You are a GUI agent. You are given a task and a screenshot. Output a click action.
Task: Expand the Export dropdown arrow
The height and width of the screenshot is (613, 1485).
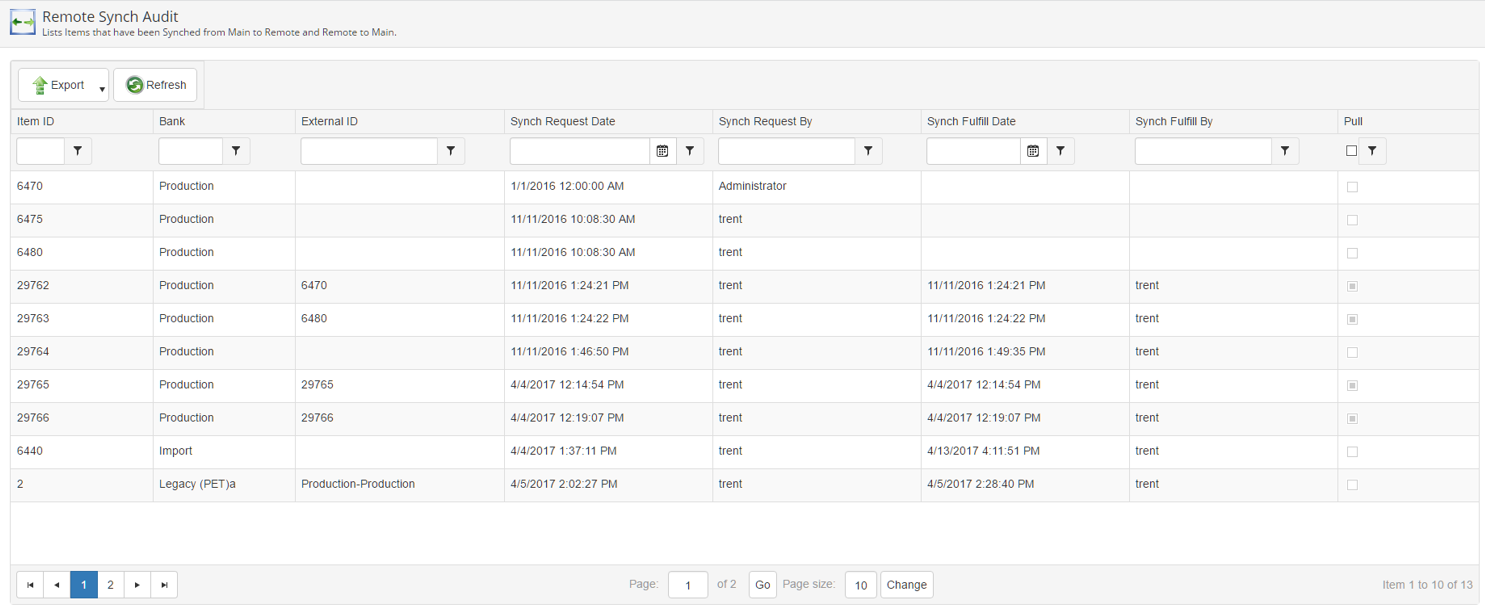point(102,89)
